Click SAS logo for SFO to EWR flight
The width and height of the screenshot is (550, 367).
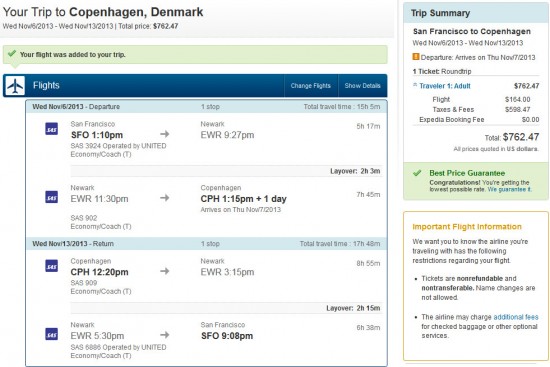pos(52,129)
